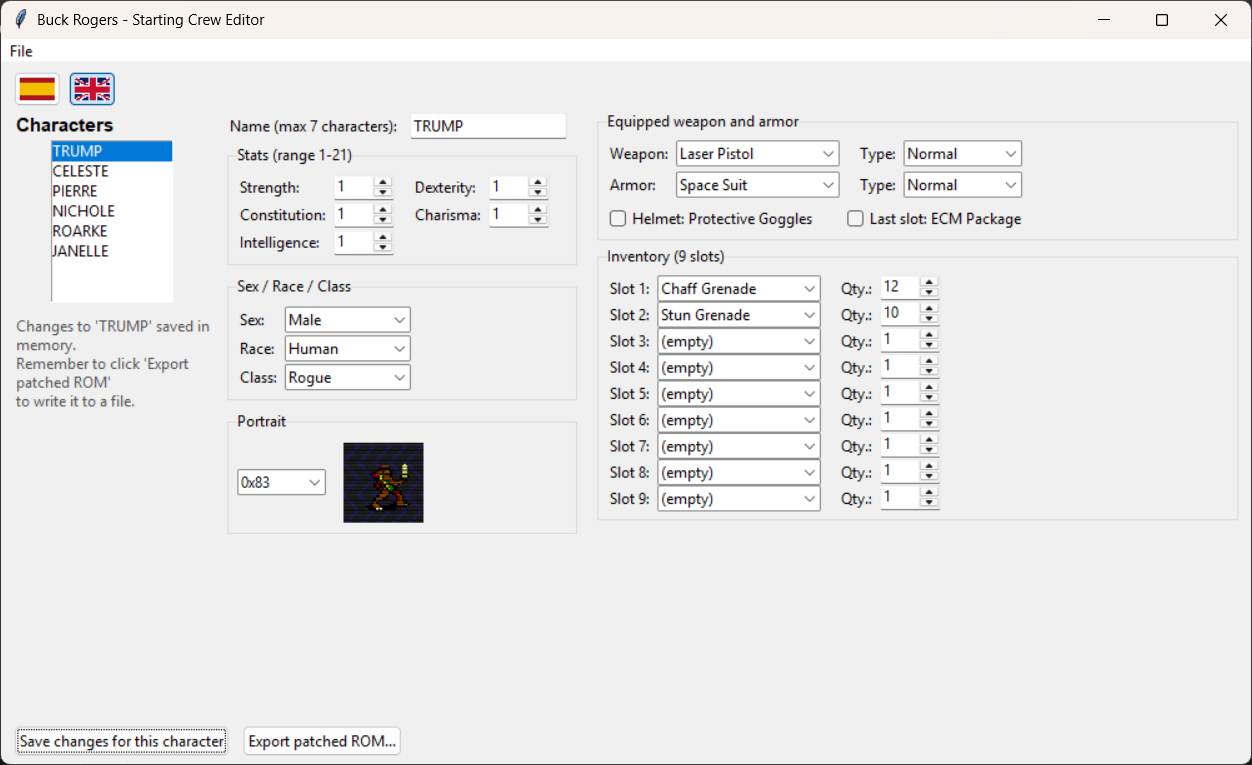Enable Last slot: ECM Package checkbox
Image resolution: width=1252 pixels, height=765 pixels.
pyautogui.click(x=855, y=219)
